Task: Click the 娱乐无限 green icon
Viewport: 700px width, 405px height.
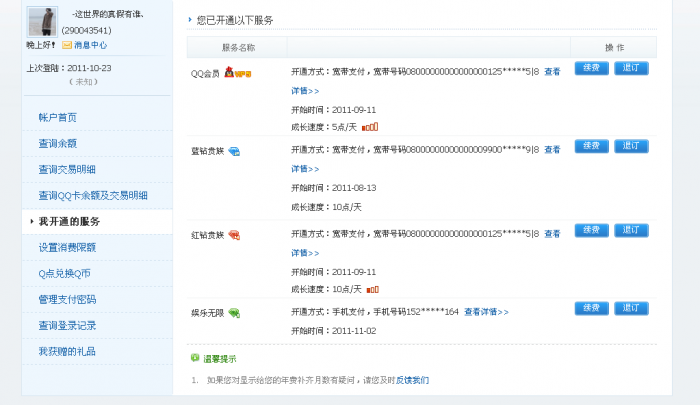Action: [234, 313]
